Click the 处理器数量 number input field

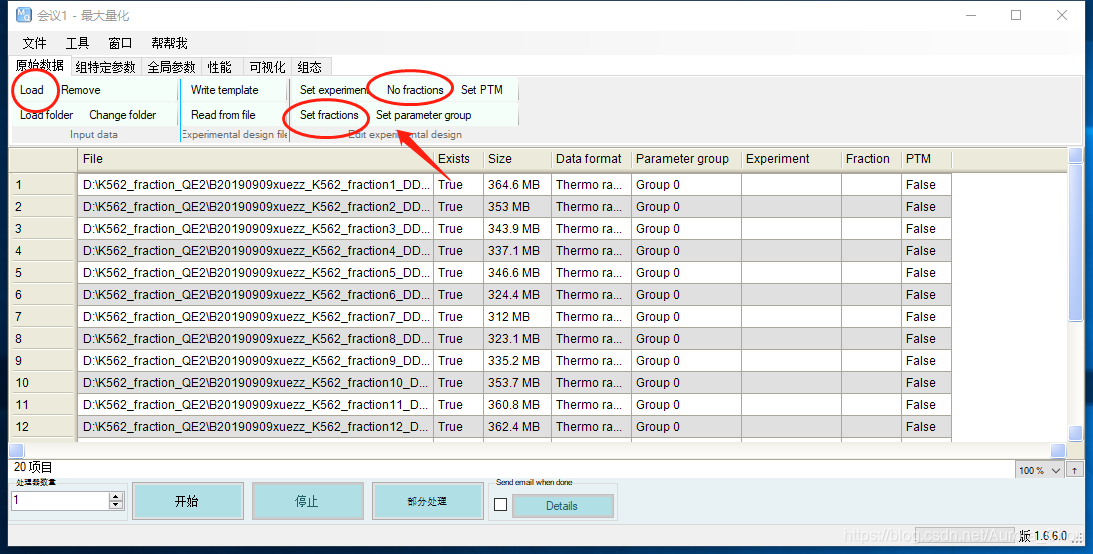(60, 500)
